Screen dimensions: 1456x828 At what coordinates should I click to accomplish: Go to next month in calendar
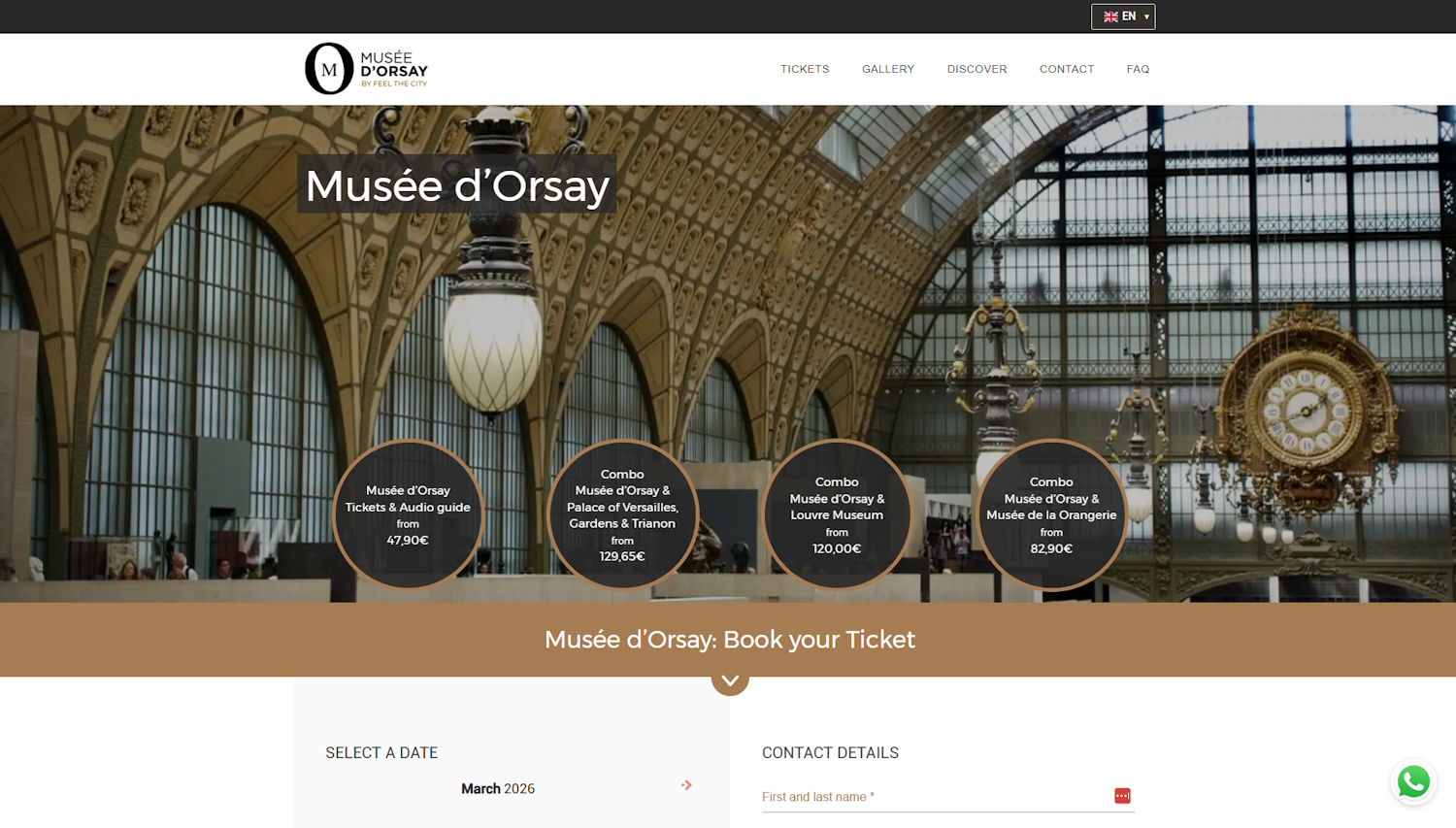pyautogui.click(x=686, y=785)
